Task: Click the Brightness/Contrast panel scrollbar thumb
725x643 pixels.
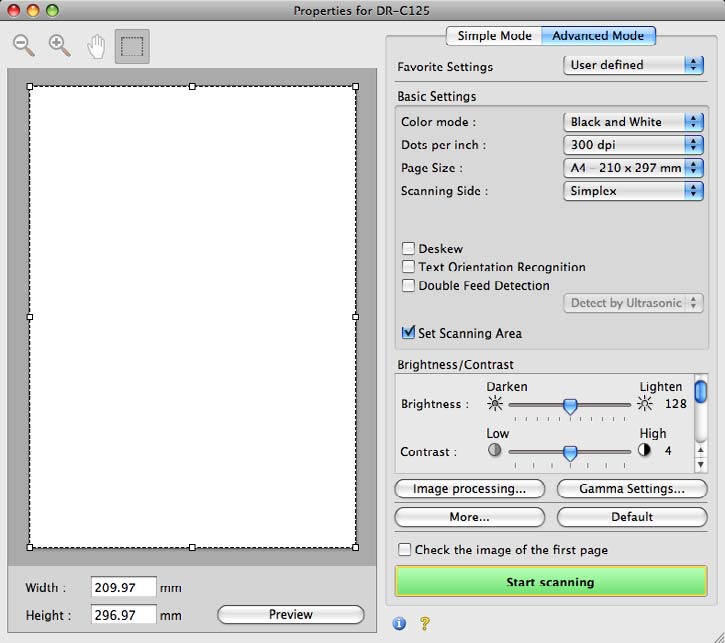Action: click(x=701, y=391)
